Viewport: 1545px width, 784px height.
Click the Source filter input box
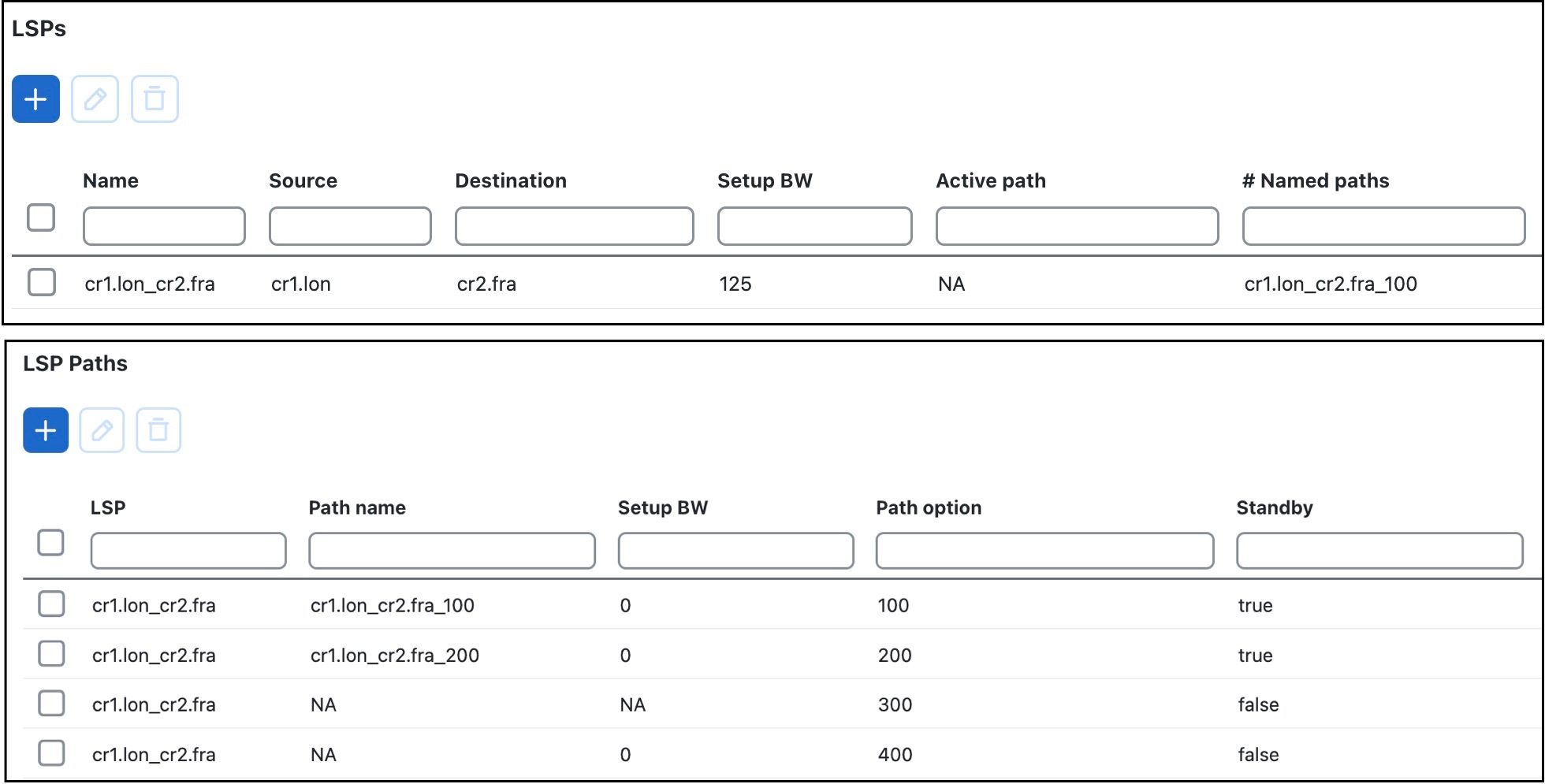349,226
